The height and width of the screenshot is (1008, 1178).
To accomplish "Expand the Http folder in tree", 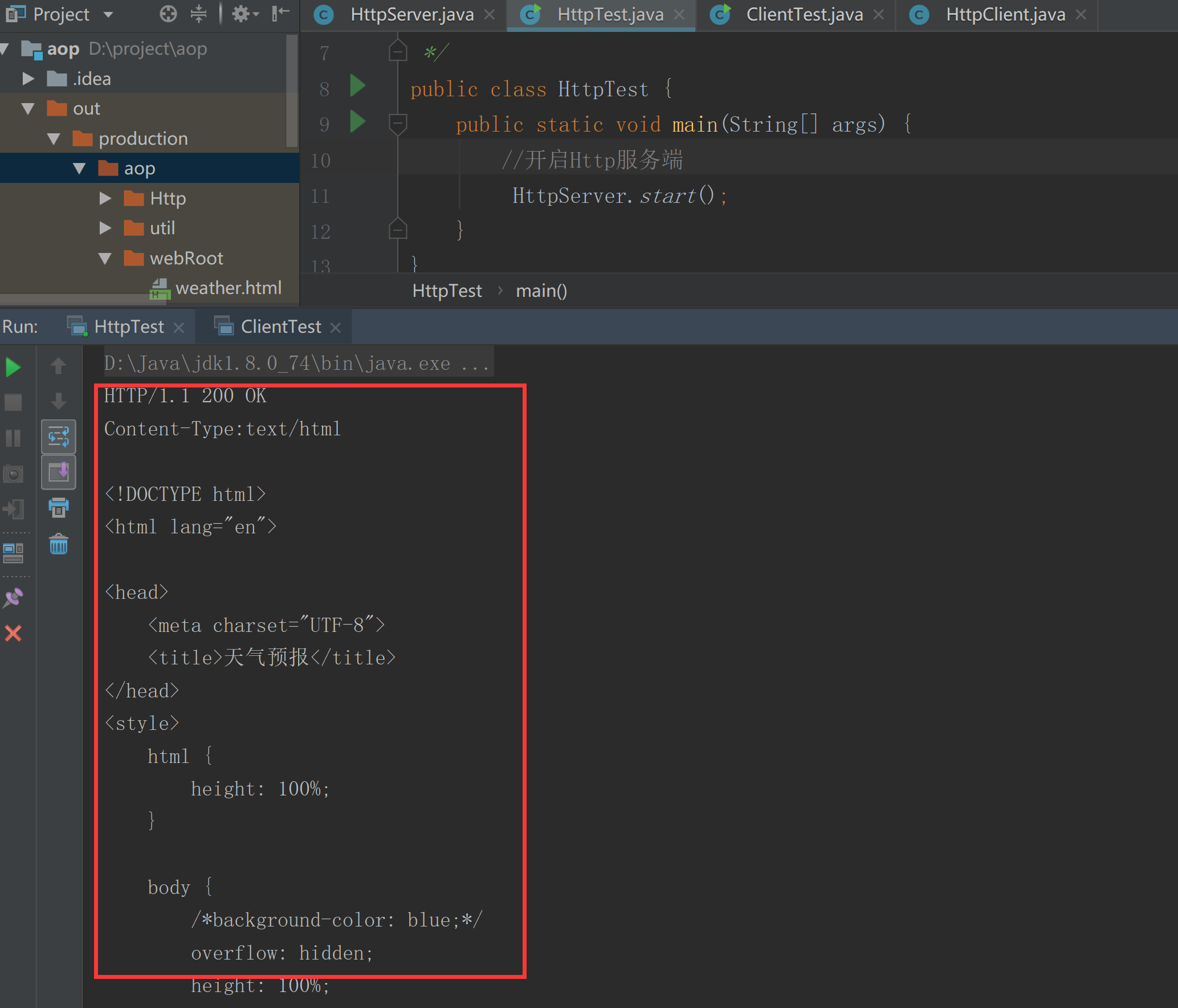I will (105, 198).
